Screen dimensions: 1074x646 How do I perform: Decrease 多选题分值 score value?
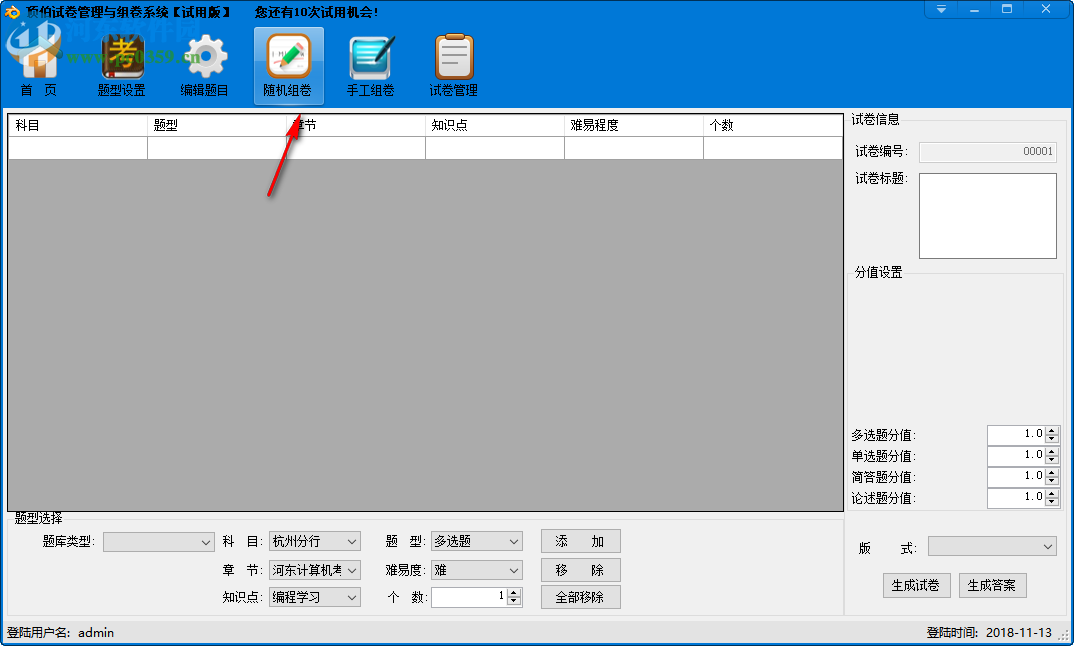pyautogui.click(x=1051, y=439)
